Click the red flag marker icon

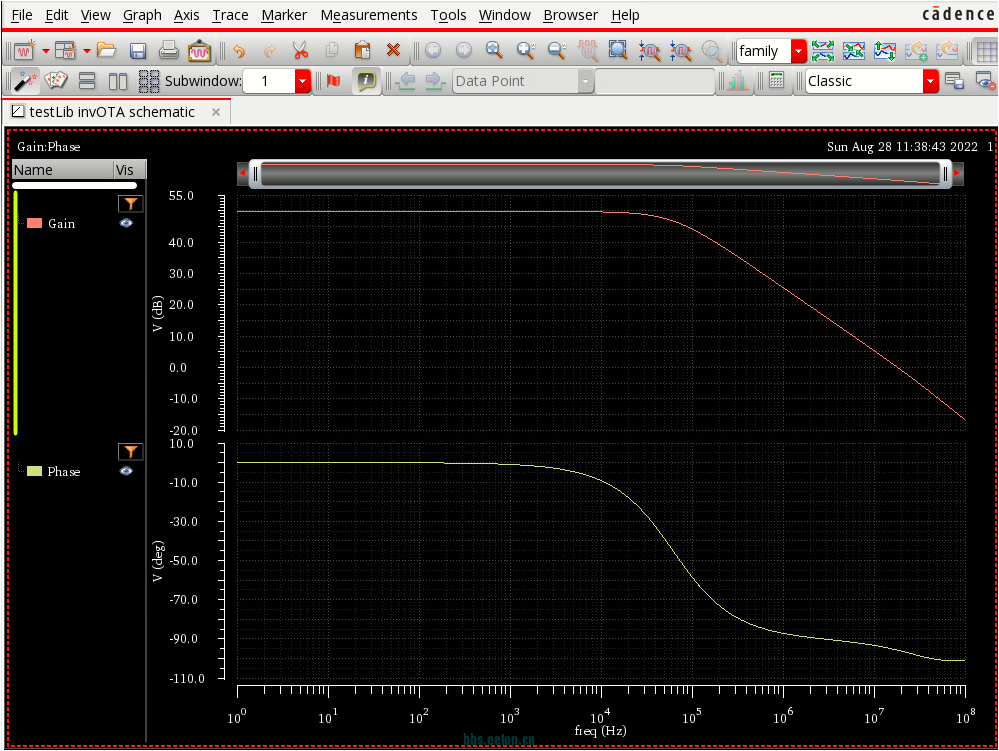333,81
